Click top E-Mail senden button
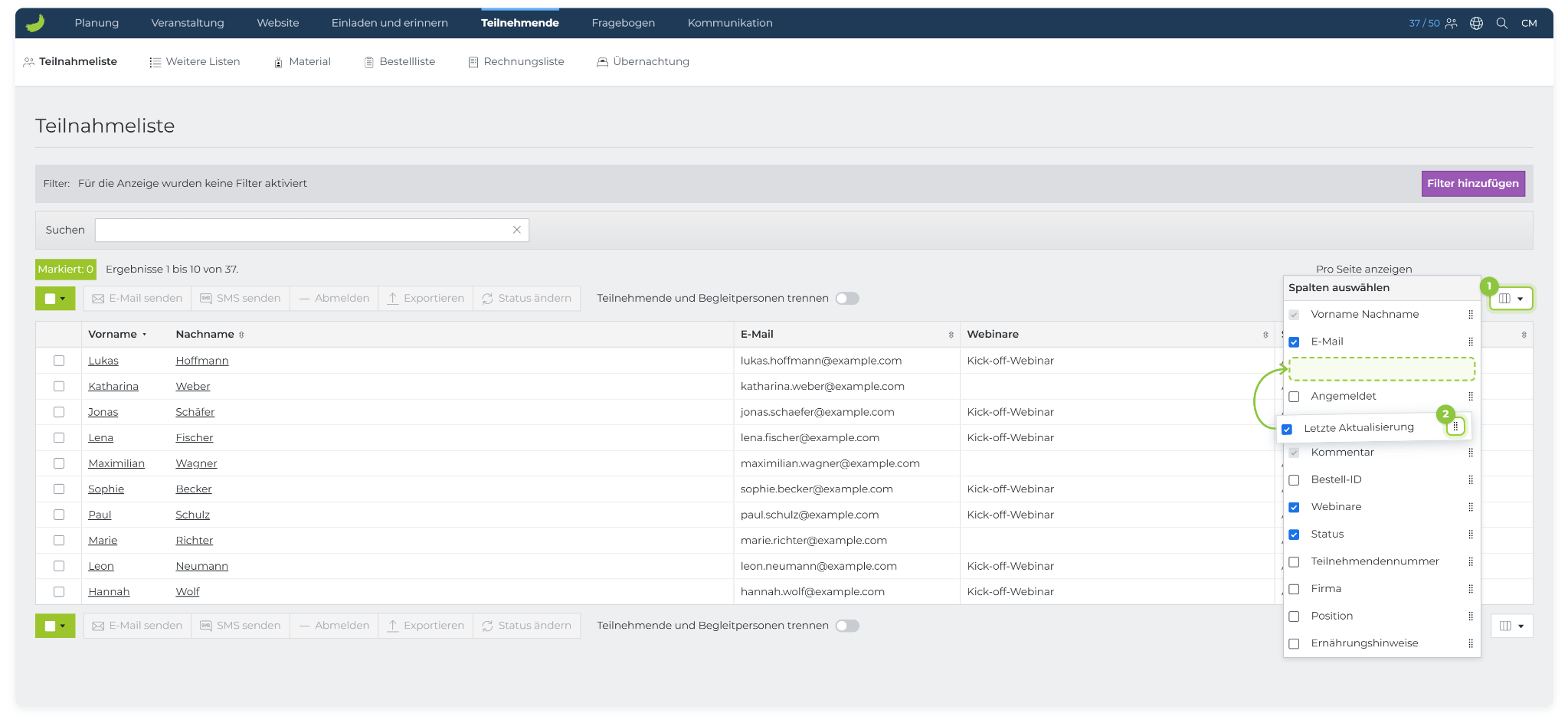The height and width of the screenshot is (726, 1568). coord(137,299)
